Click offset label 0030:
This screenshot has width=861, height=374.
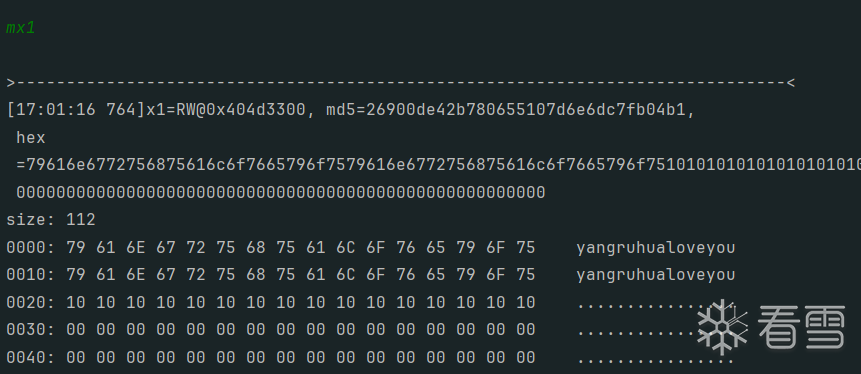31,330
